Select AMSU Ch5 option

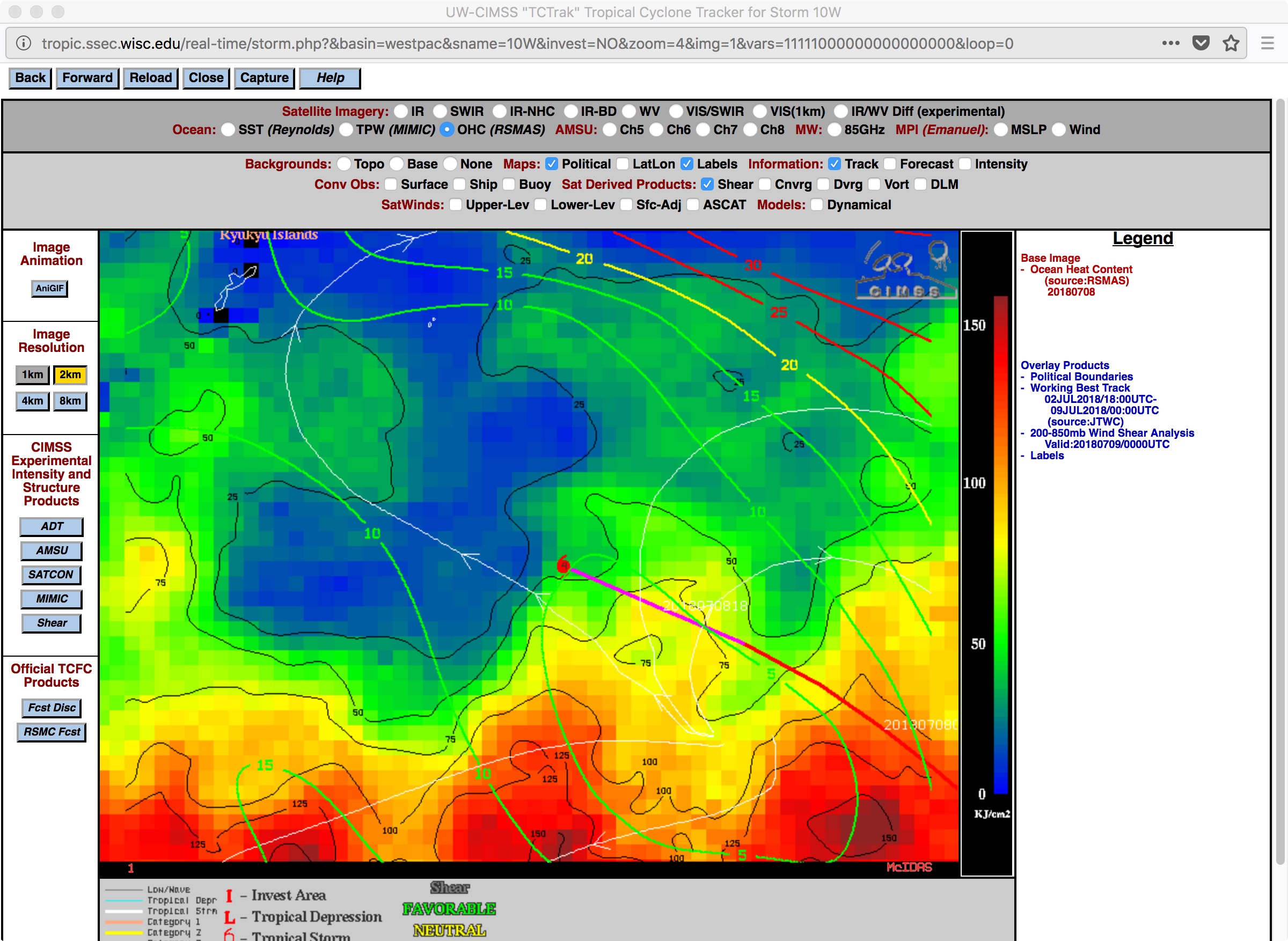[x=610, y=130]
